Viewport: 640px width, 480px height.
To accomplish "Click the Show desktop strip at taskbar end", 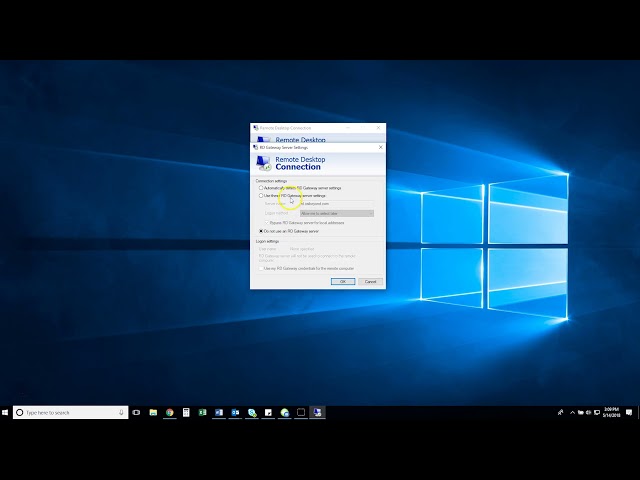I will click(x=638, y=412).
